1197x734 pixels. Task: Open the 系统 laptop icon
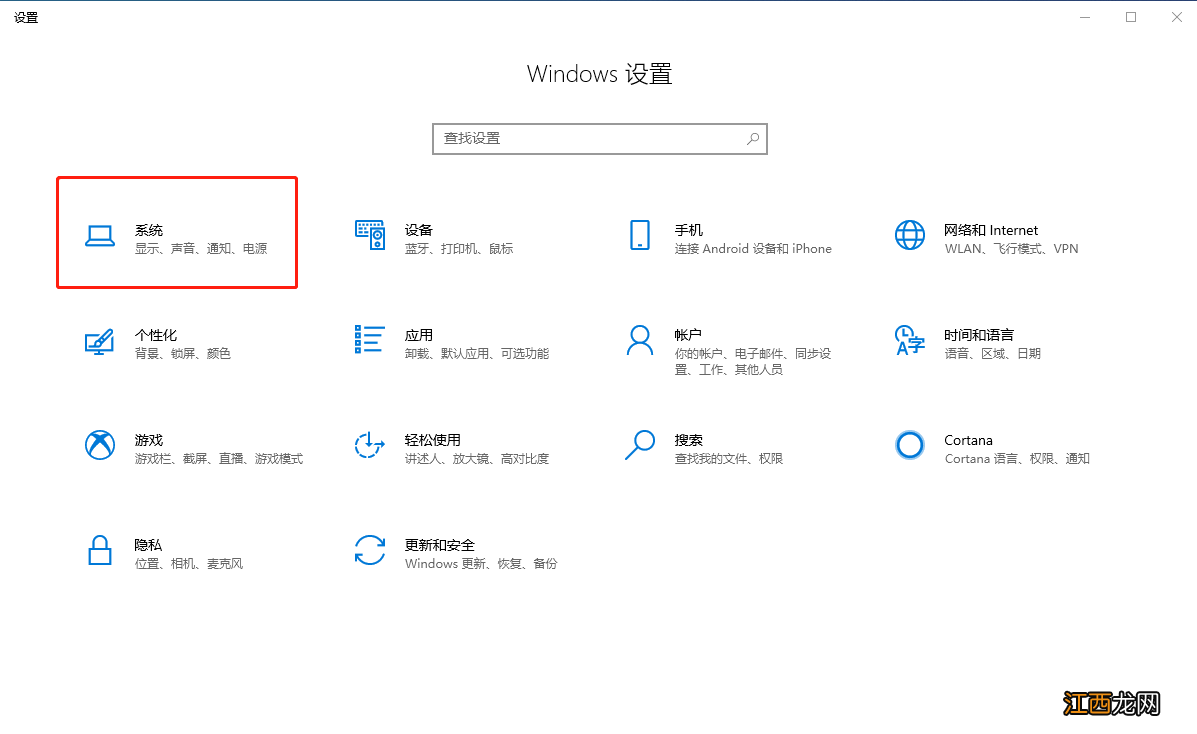click(x=100, y=236)
